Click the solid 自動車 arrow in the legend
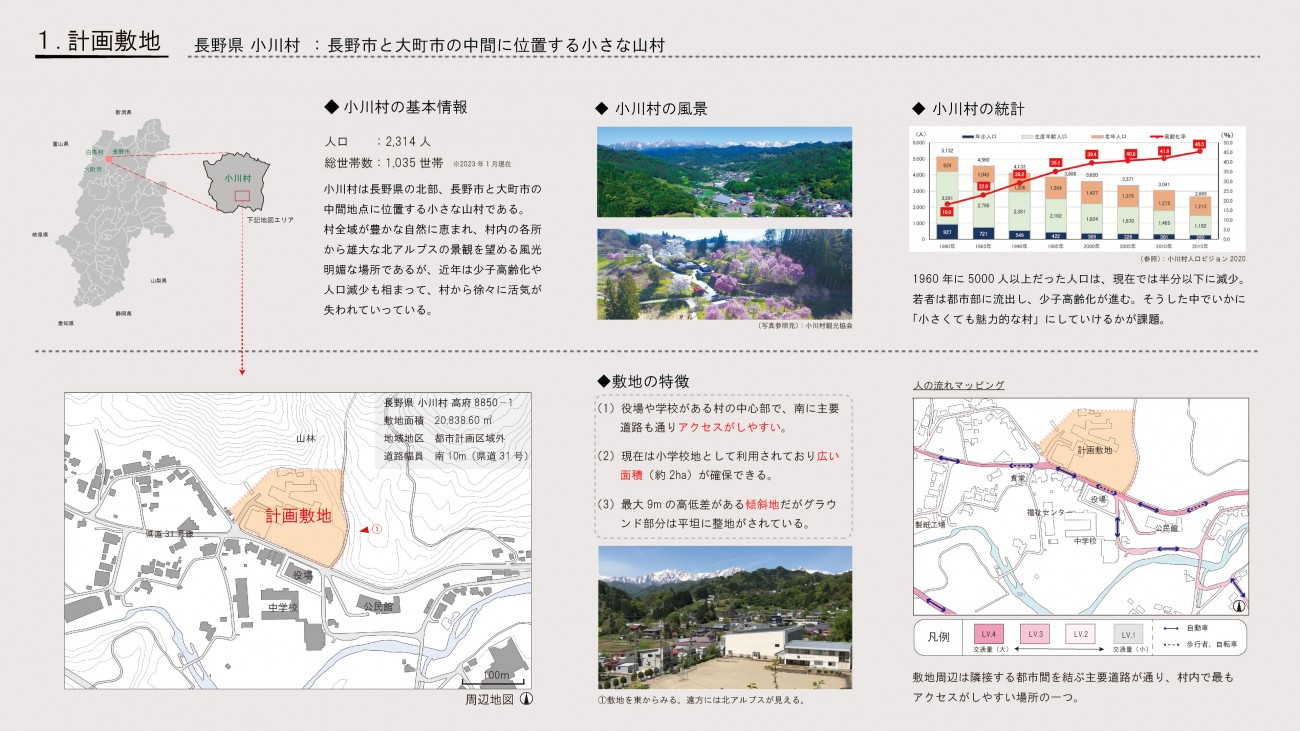 (1166, 629)
